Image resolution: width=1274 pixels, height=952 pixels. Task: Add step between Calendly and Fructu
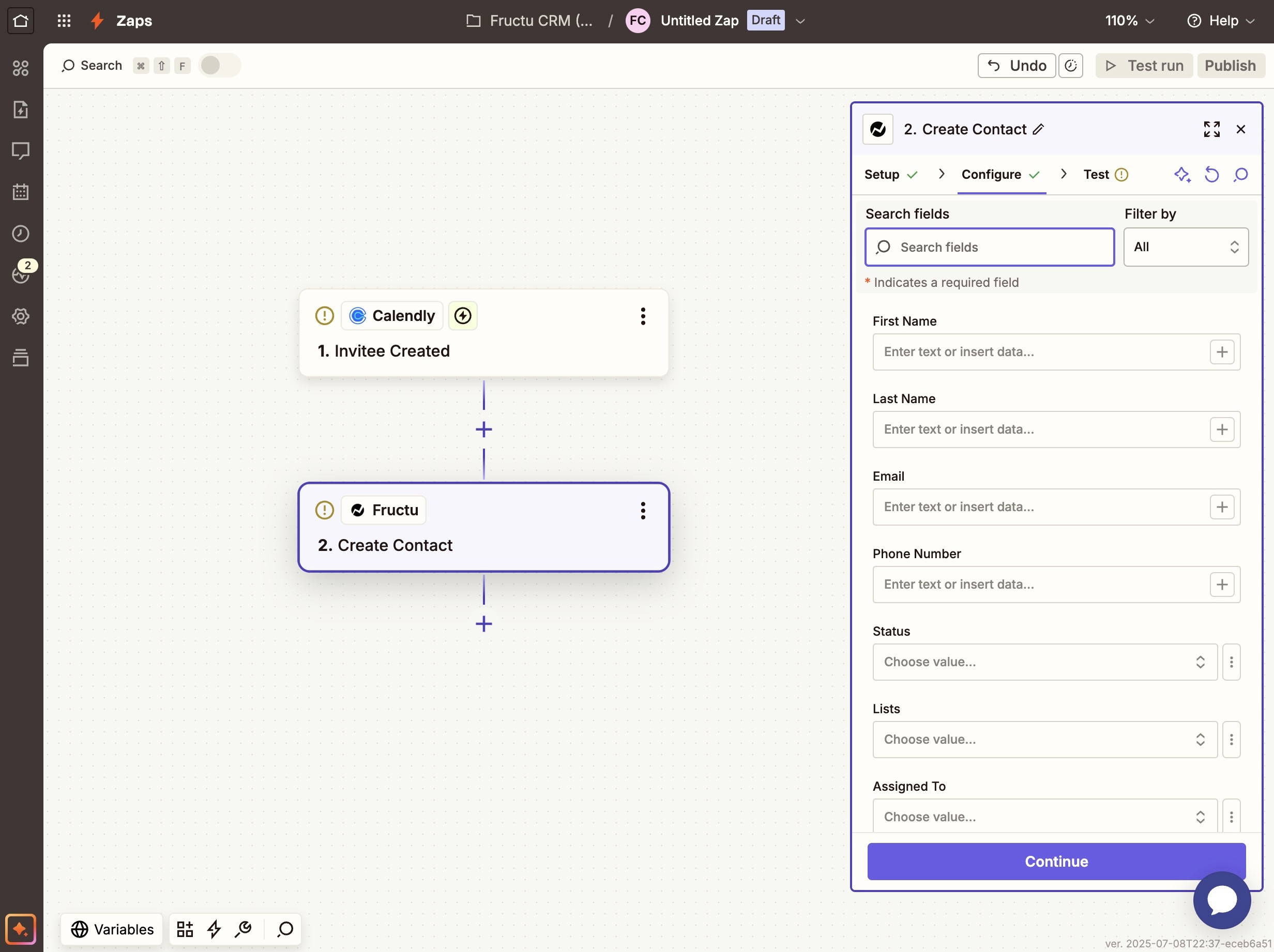[484, 429]
